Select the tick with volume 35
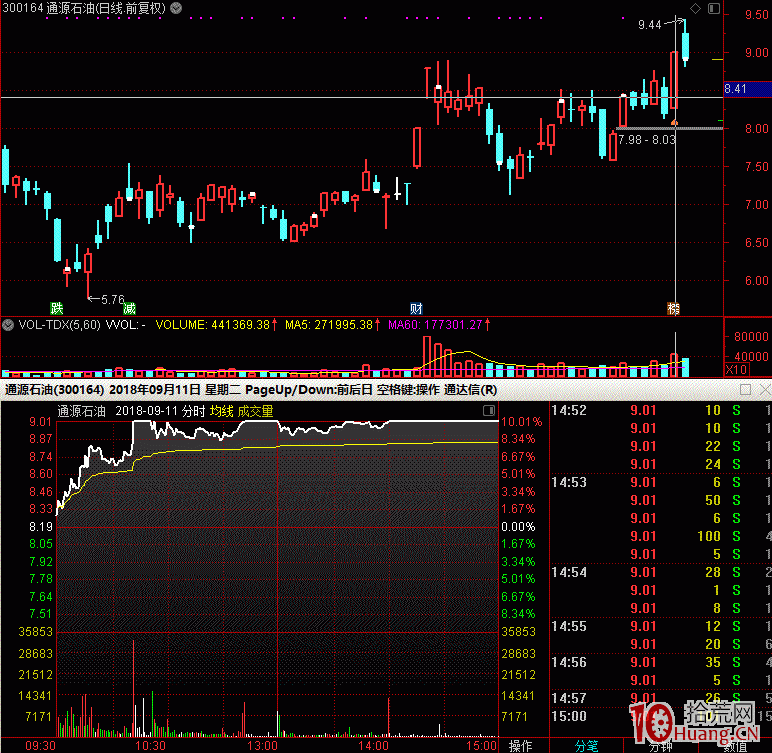Viewport: 772px width, 753px height. (660, 662)
